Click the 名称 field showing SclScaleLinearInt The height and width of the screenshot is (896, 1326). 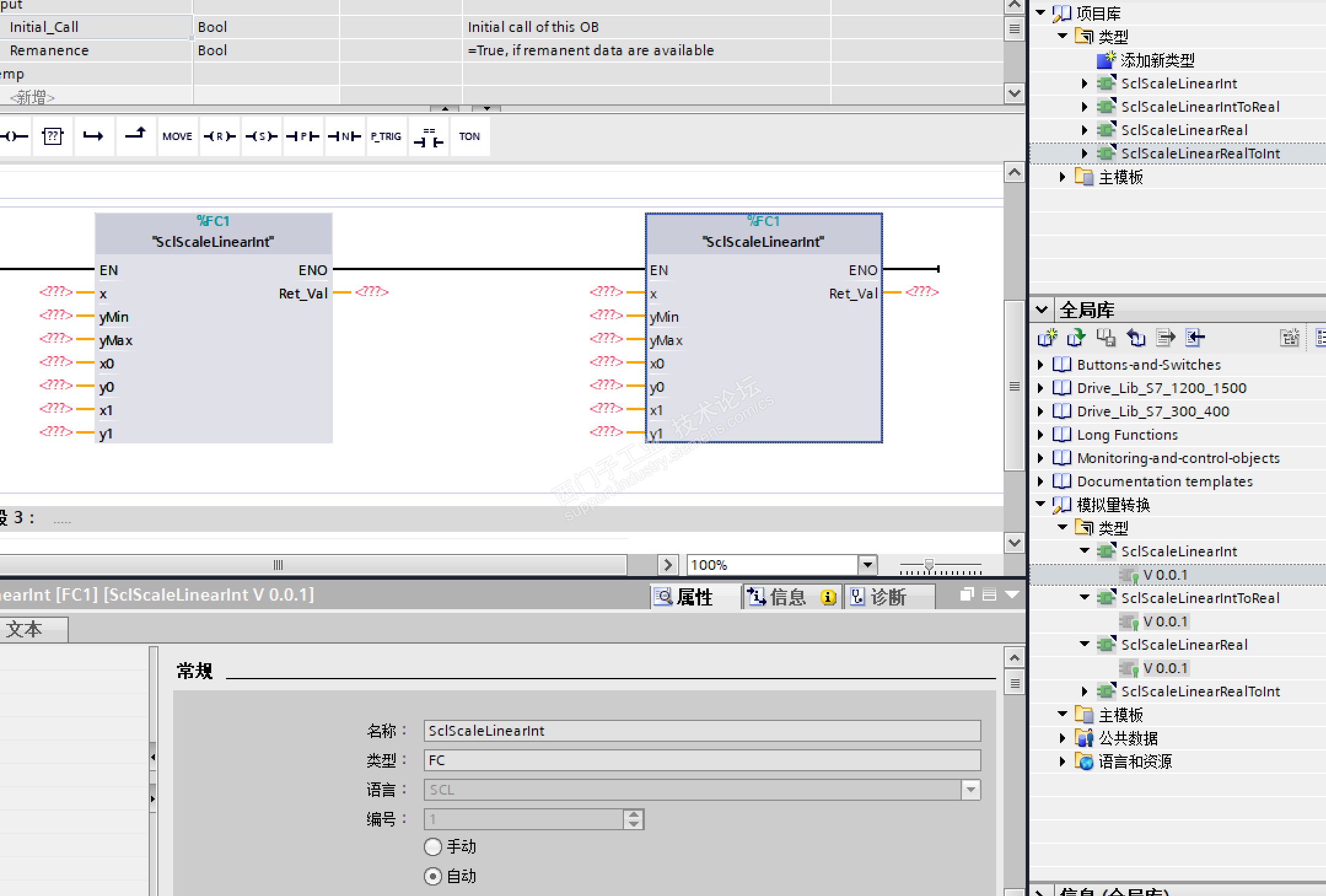point(701,731)
